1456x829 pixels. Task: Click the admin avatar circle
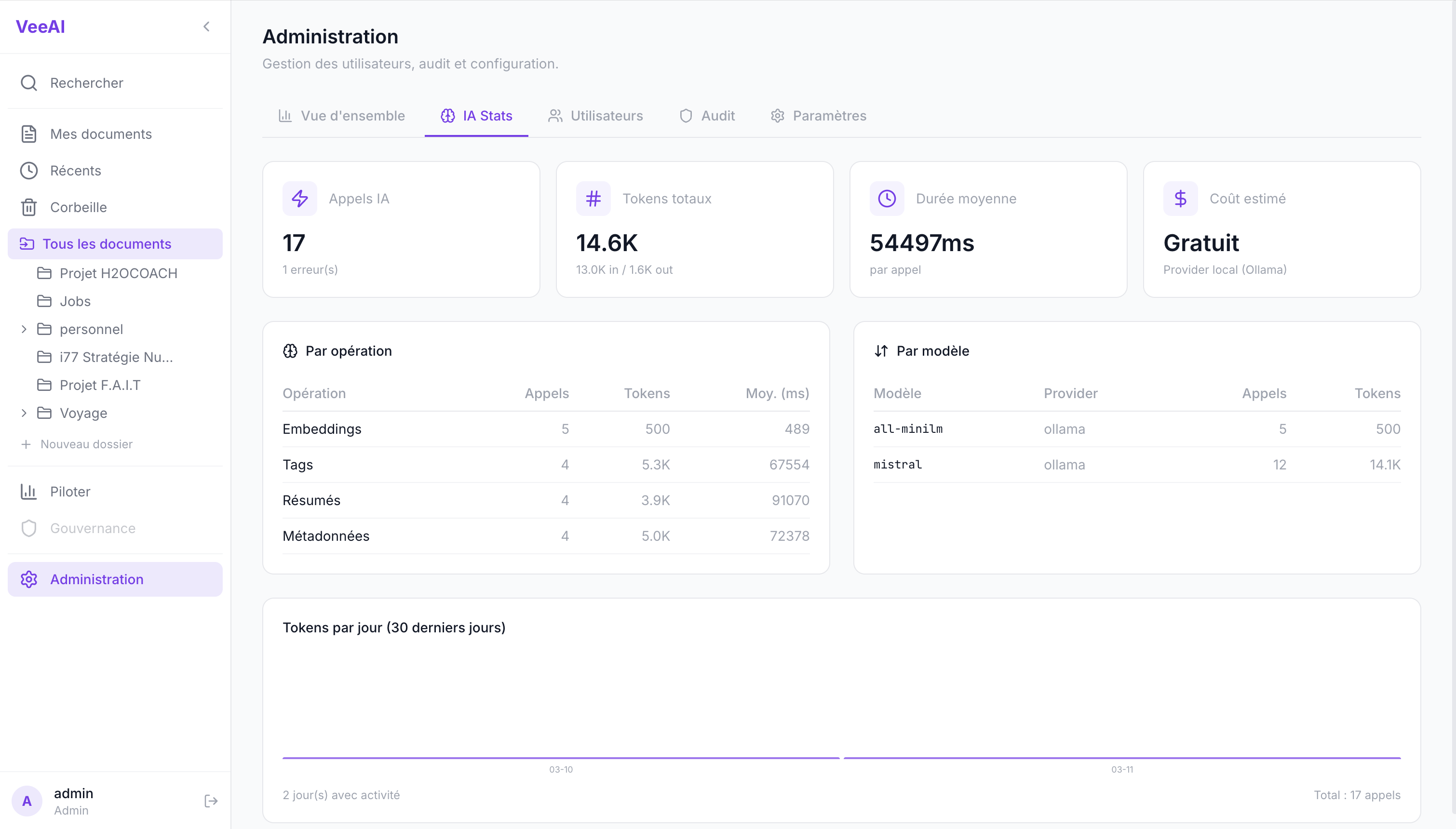[x=27, y=801]
